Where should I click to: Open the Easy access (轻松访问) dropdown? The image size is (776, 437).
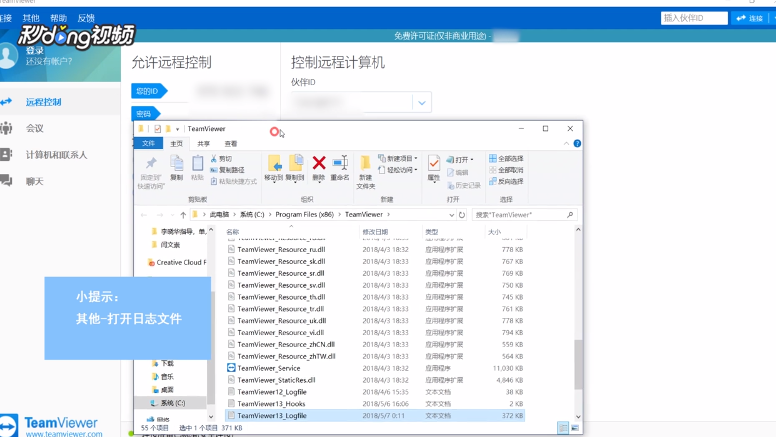click(x=398, y=170)
